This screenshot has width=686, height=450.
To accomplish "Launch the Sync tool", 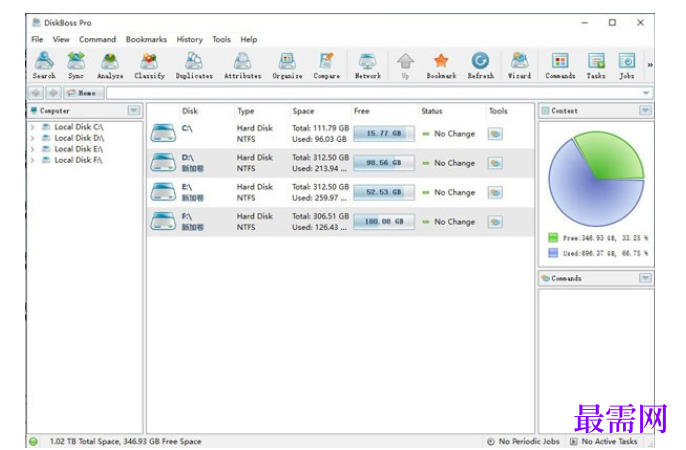I will pos(76,65).
